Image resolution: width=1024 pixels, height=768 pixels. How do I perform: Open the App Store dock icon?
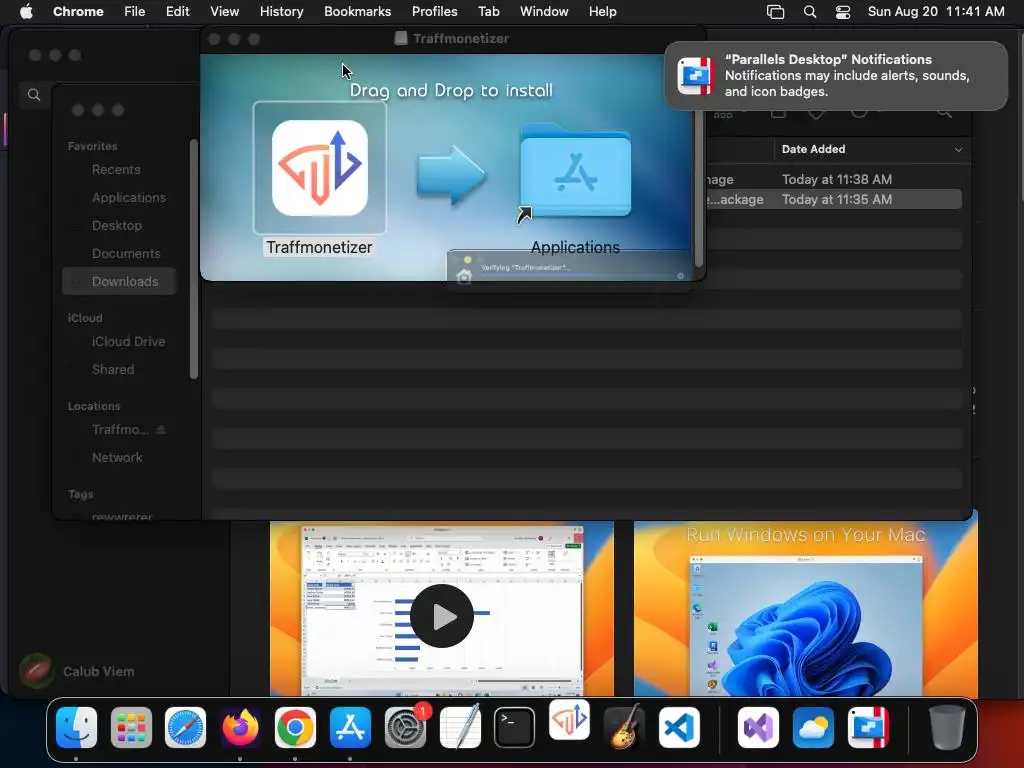pos(350,727)
